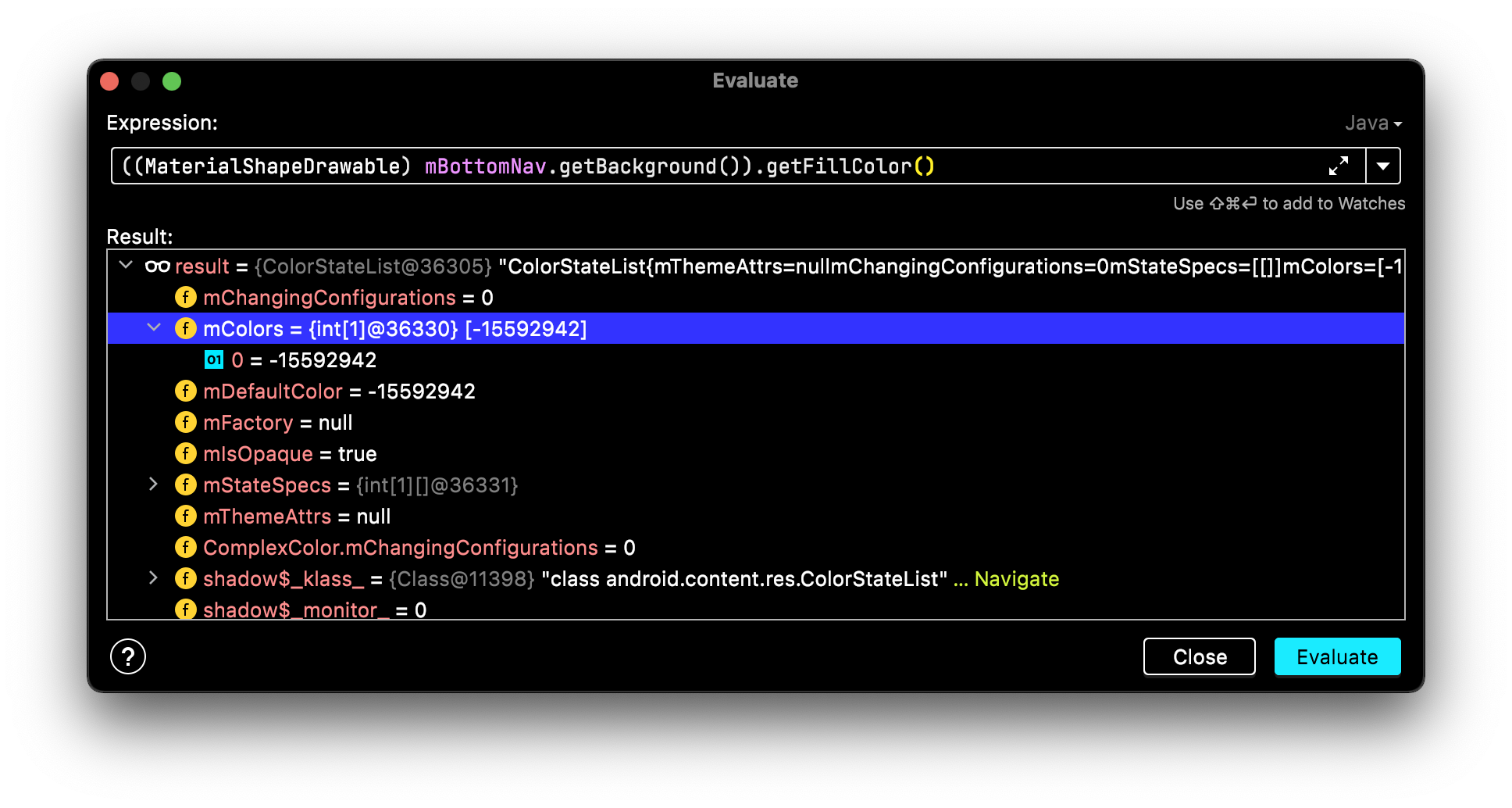1512x808 pixels.
Task: Open the Java language selector
Action: [1374, 123]
